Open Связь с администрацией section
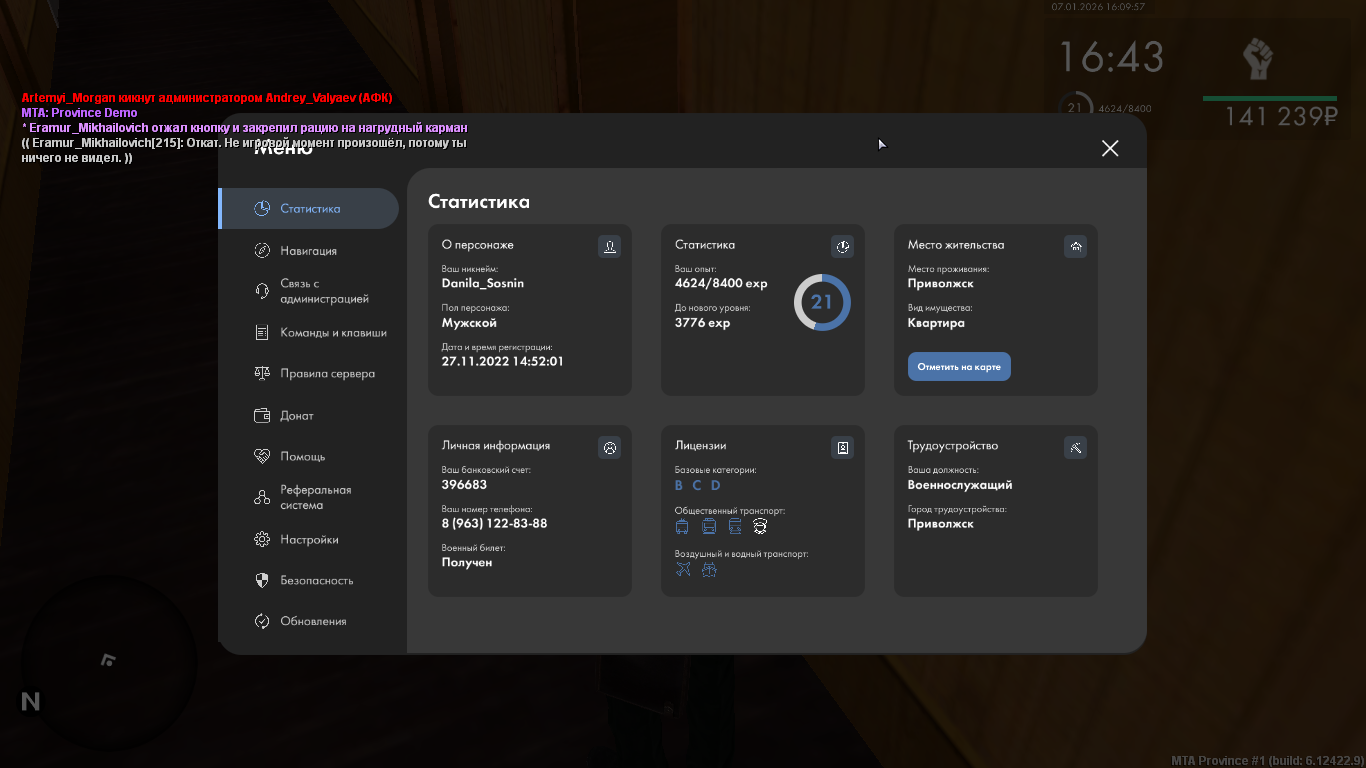The image size is (1366, 768). [x=323, y=291]
